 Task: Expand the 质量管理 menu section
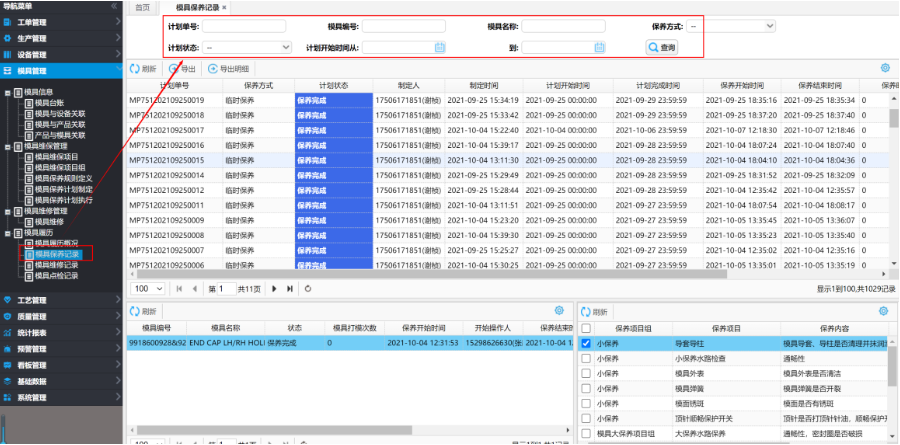coord(61,316)
